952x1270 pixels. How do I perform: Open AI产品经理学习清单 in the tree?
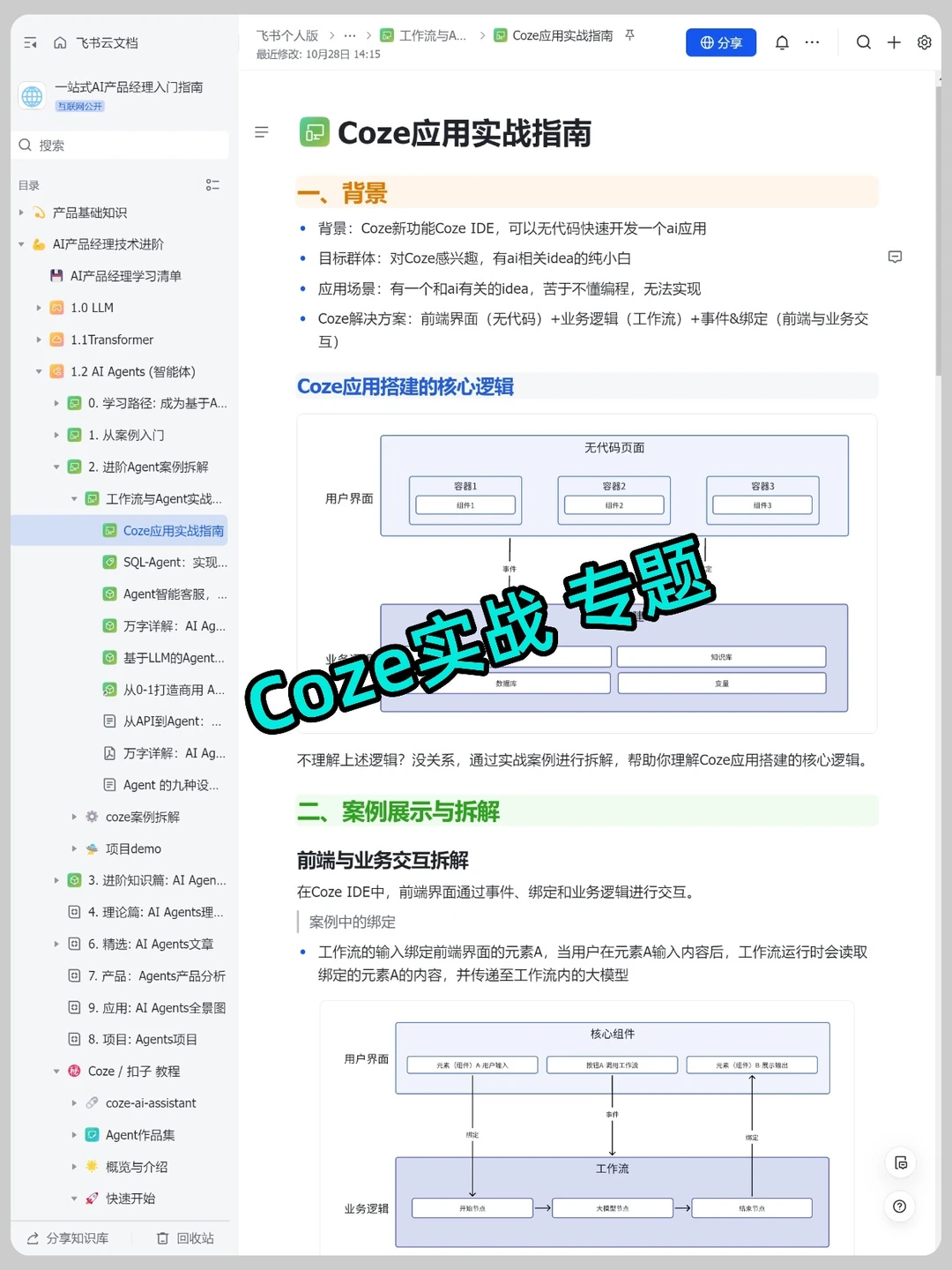coord(125,276)
